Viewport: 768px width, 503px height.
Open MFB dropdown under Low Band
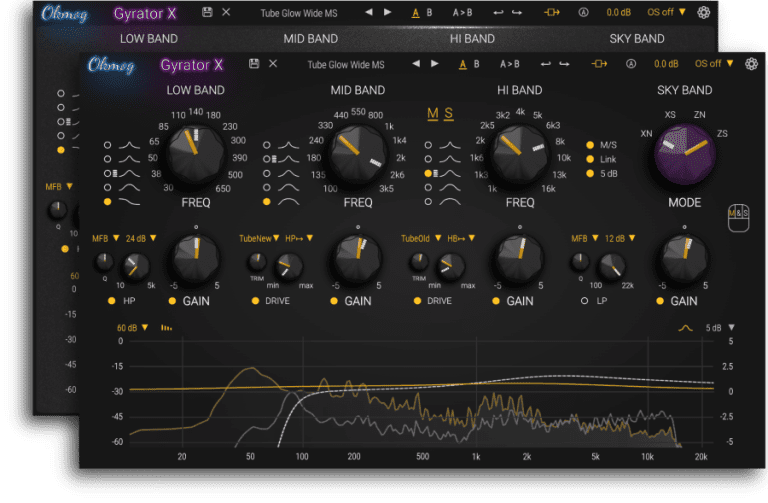106,239
